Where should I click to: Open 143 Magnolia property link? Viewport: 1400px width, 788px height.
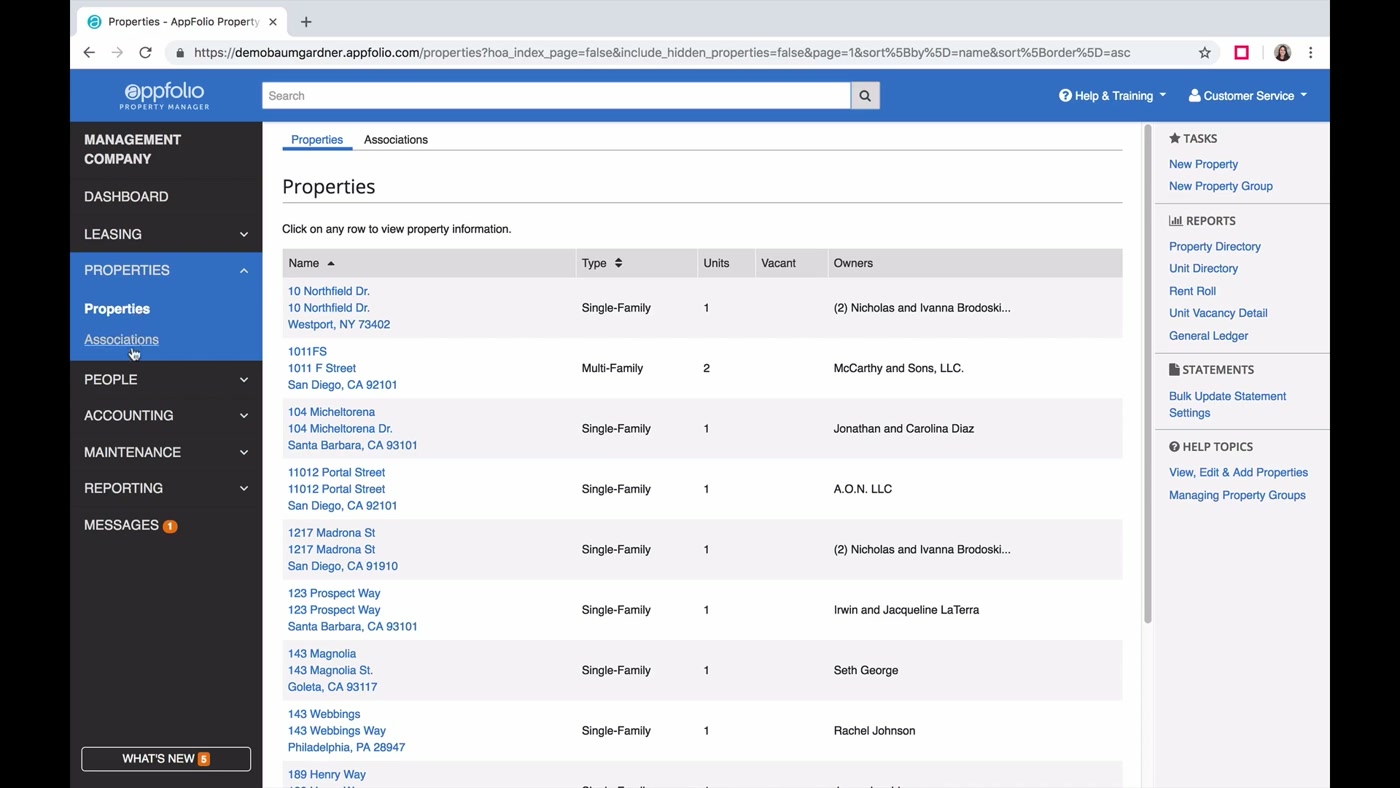[x=322, y=654]
